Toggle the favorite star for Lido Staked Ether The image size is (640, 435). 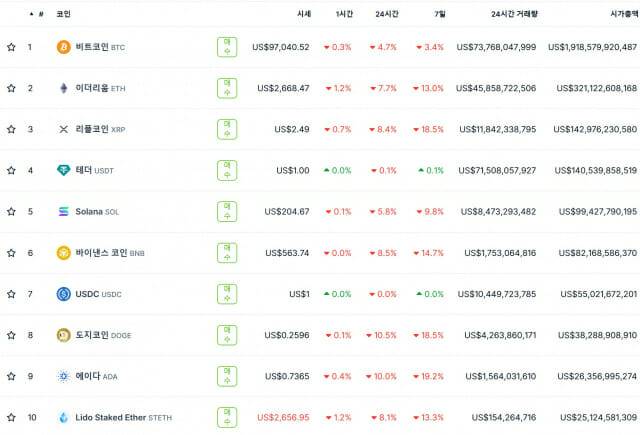11,417
